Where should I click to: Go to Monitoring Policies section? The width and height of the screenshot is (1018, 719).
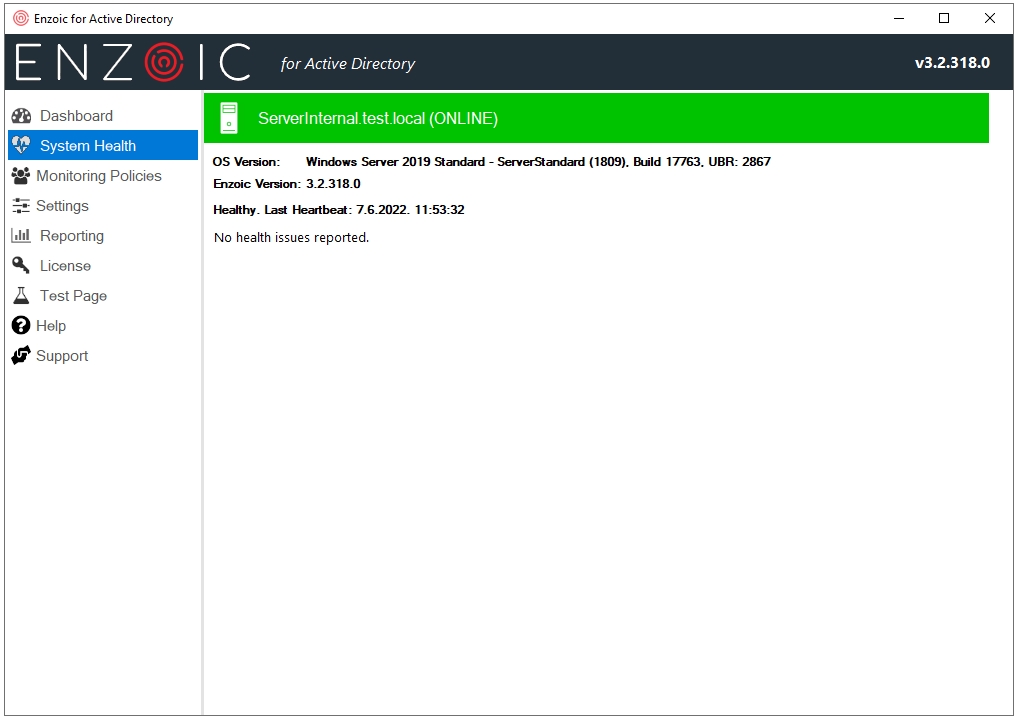pos(98,176)
